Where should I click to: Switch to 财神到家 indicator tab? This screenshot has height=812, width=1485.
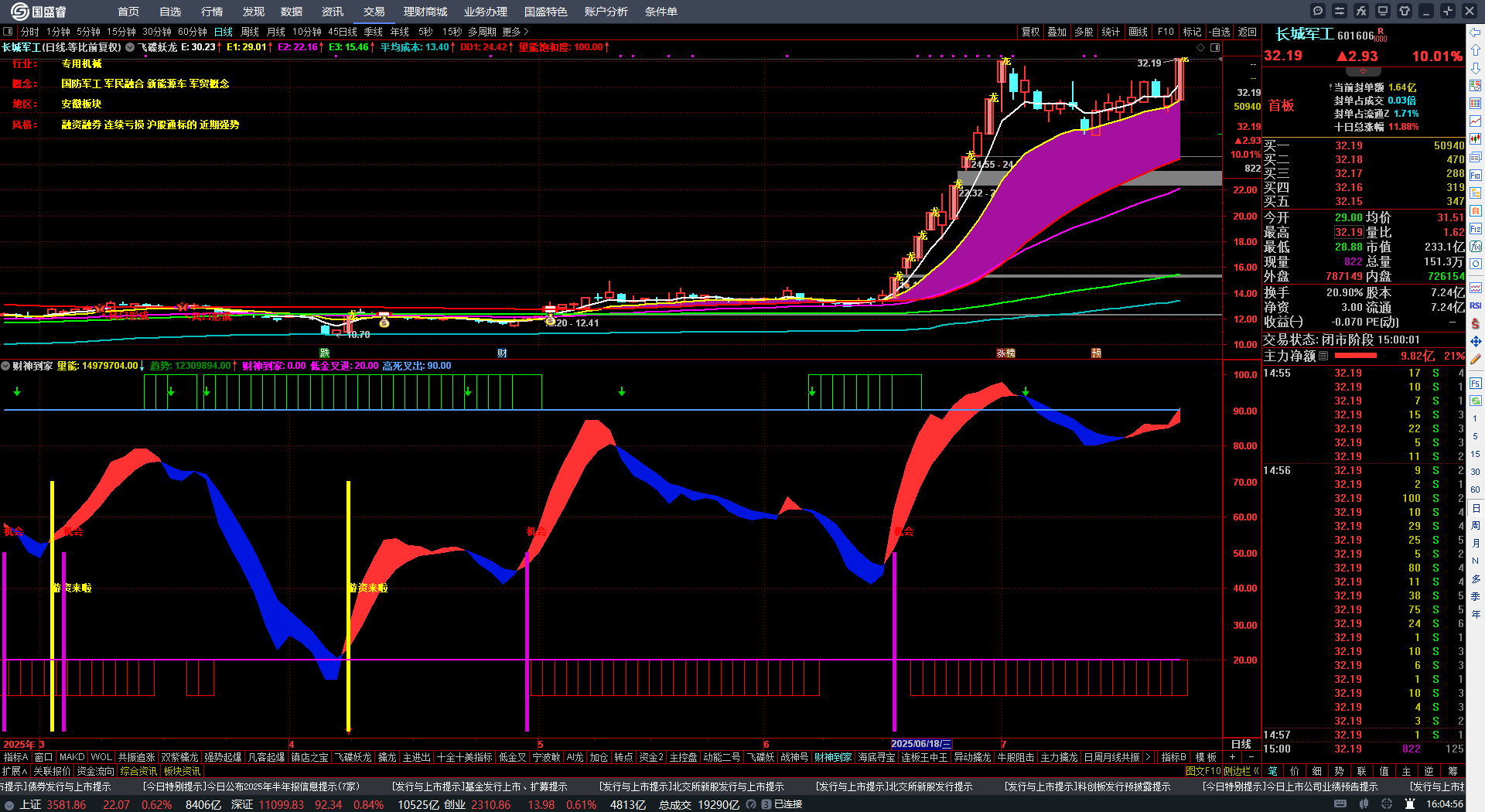(x=833, y=757)
